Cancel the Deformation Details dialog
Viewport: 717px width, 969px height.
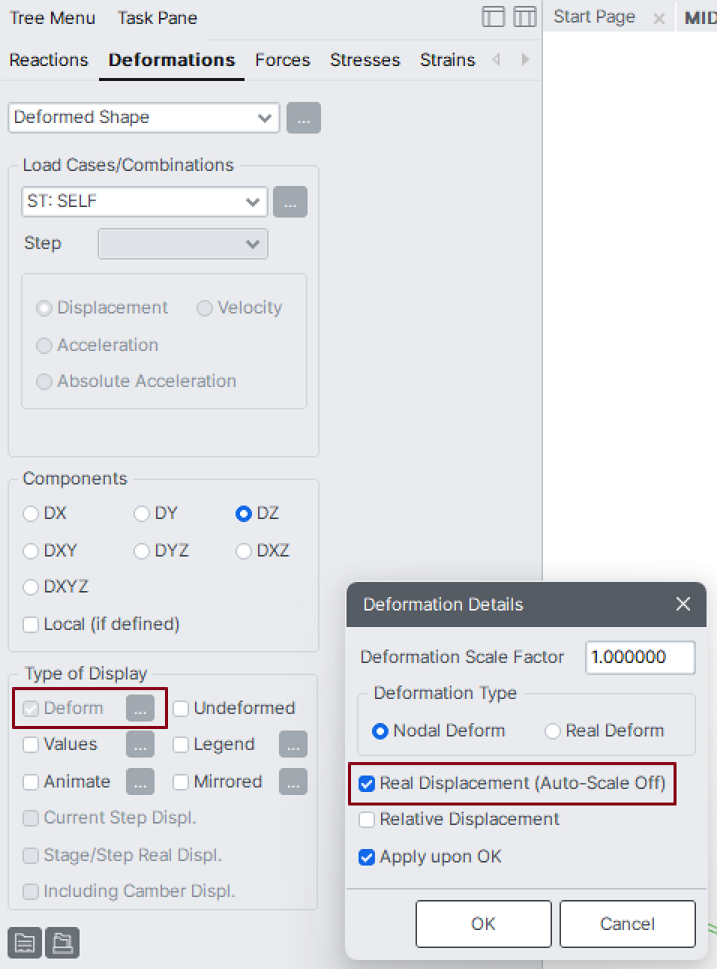point(627,924)
